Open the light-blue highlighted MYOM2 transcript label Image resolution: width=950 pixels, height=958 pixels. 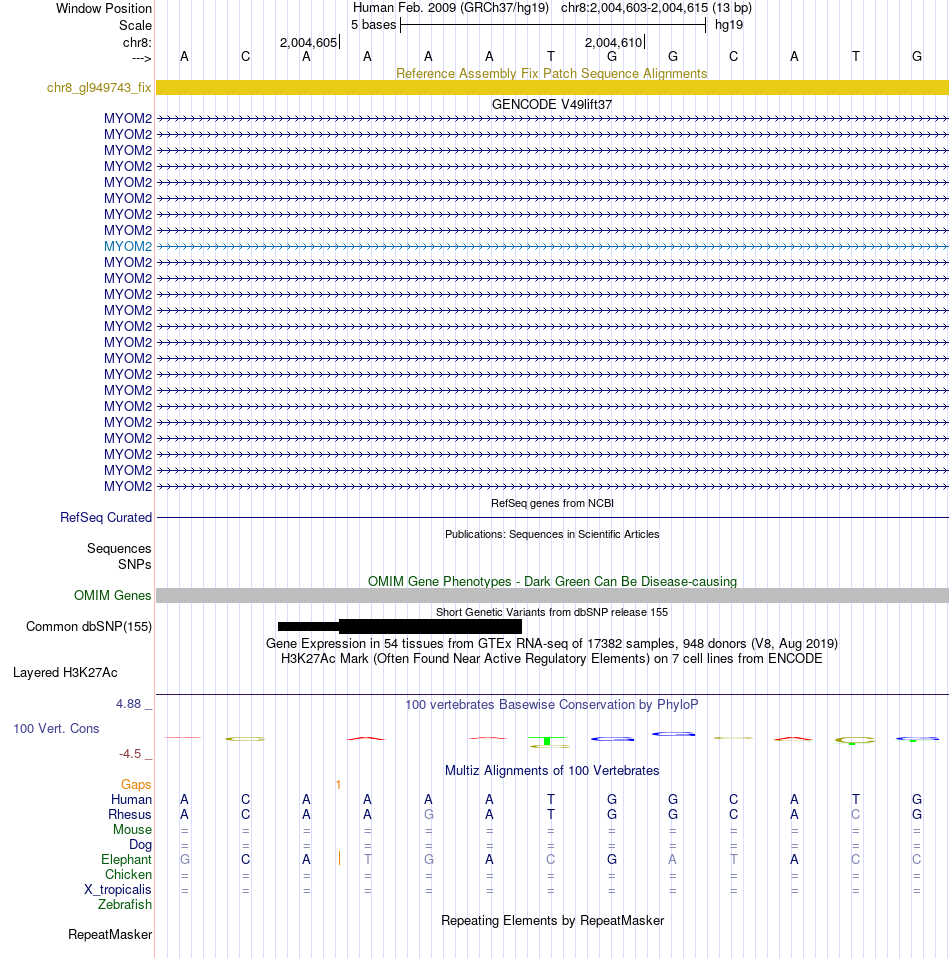coord(128,246)
